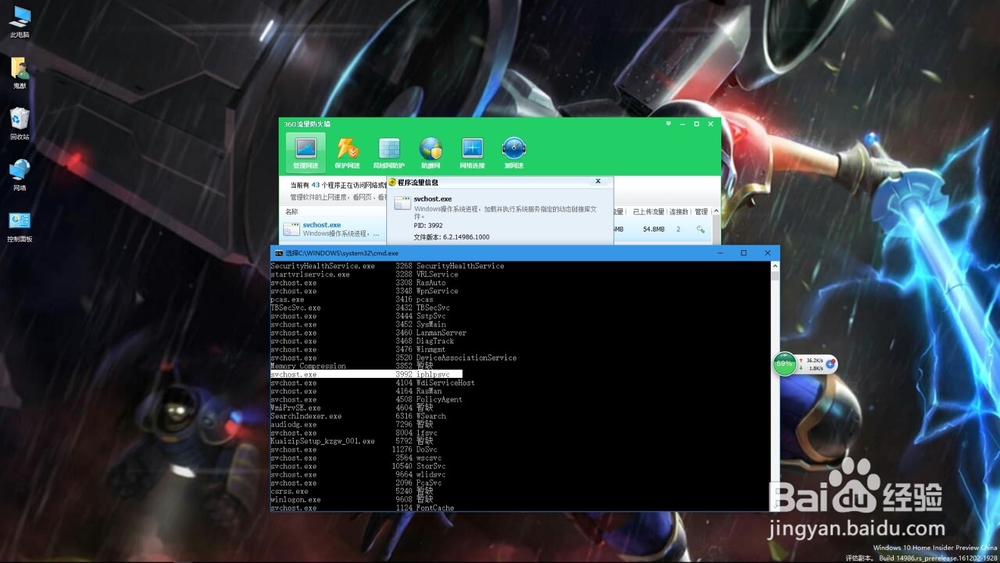The width and height of the screenshot is (1000, 563).
Task: Sort by the 名称 column header
Action: (291, 211)
